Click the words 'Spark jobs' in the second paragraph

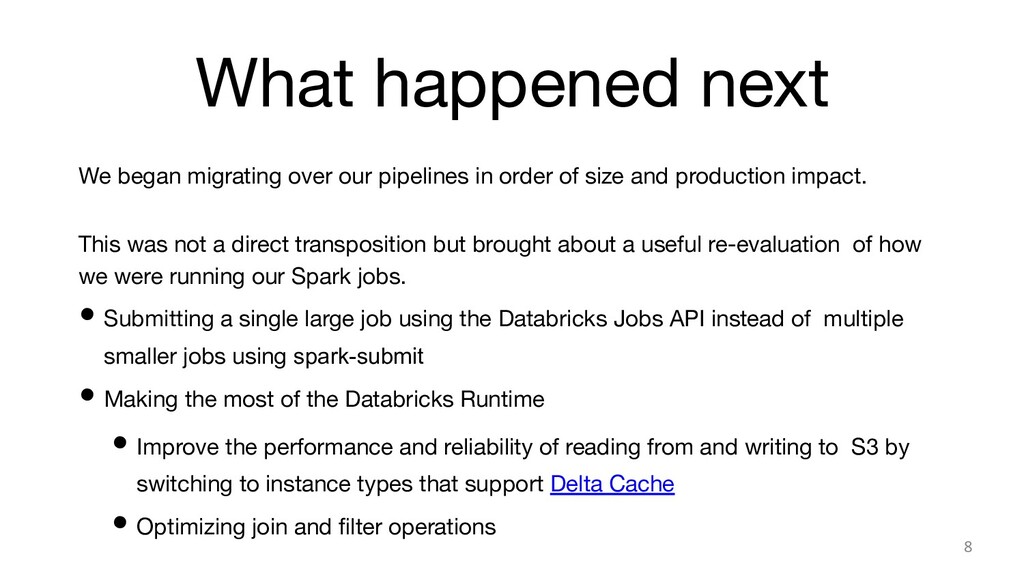348,277
